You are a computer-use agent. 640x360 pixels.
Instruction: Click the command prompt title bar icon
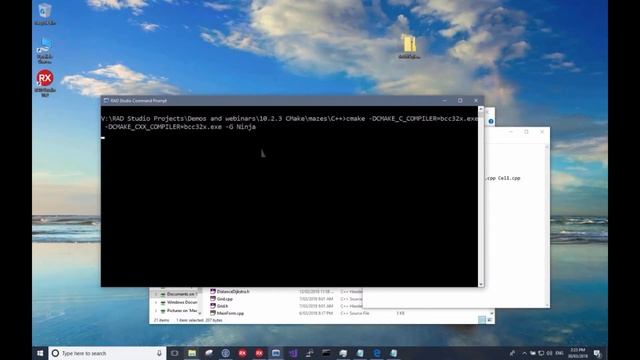pos(106,100)
